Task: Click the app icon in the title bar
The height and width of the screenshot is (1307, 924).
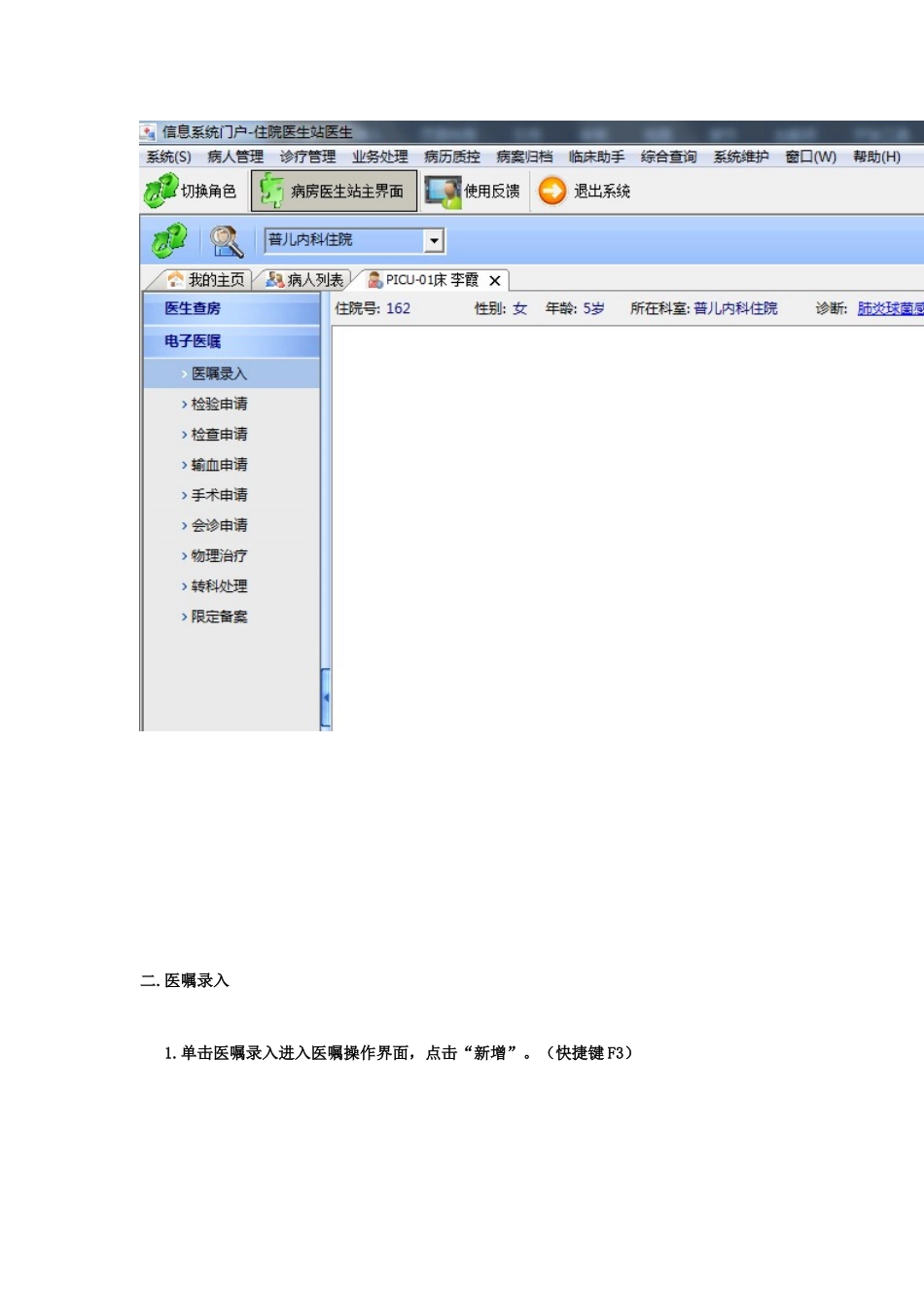Action: pos(148,132)
